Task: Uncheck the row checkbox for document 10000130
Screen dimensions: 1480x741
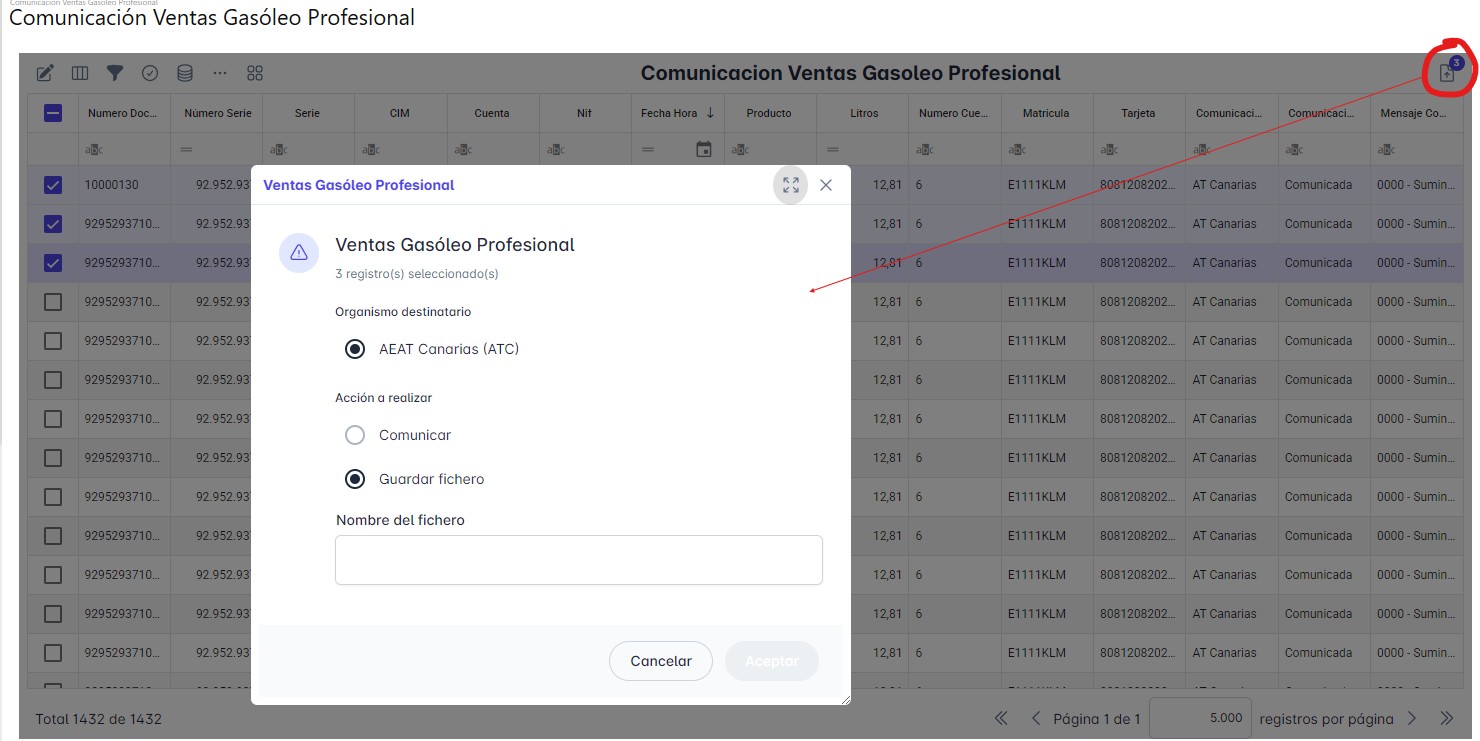Action: (x=53, y=185)
